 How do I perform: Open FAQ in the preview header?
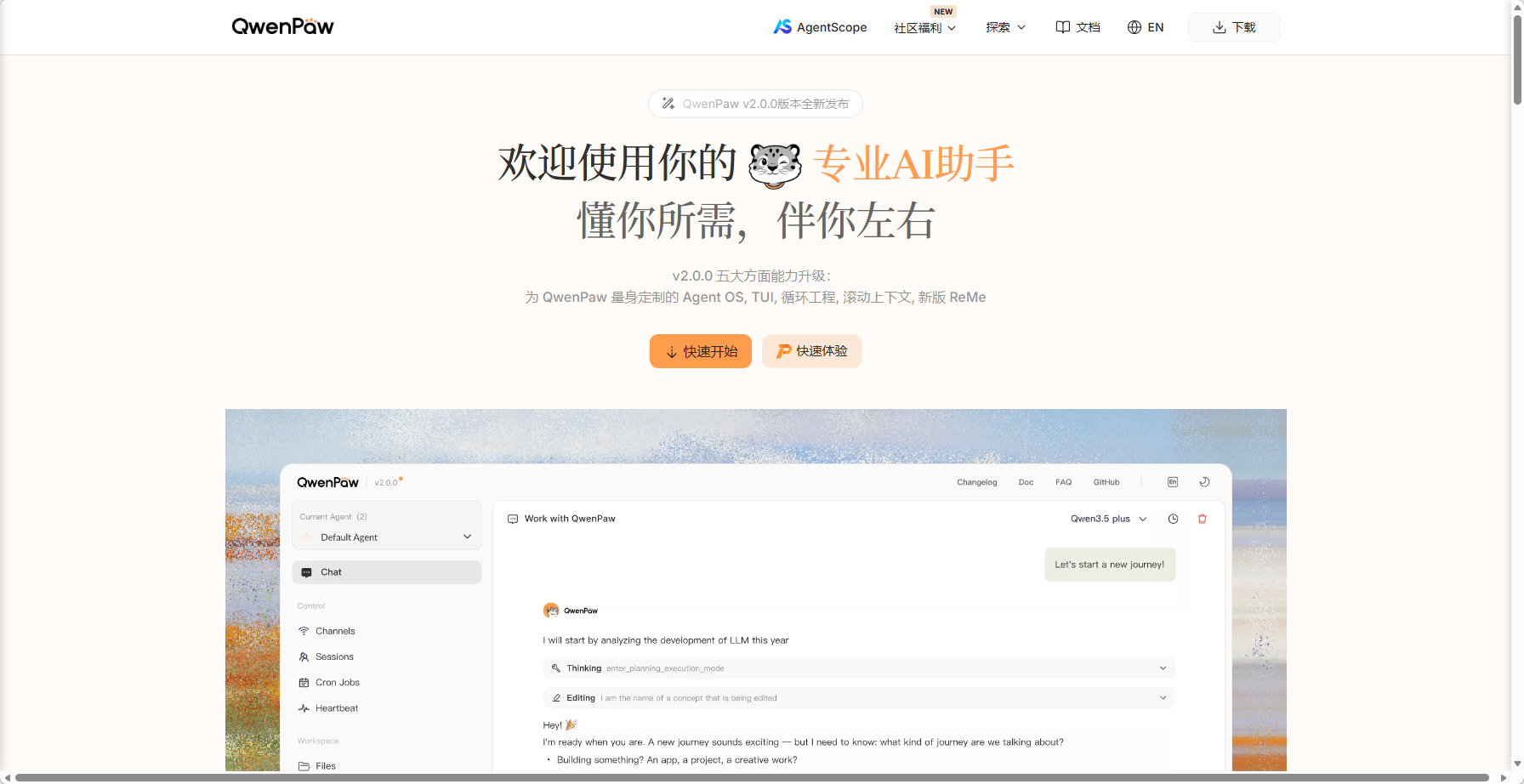[1063, 482]
